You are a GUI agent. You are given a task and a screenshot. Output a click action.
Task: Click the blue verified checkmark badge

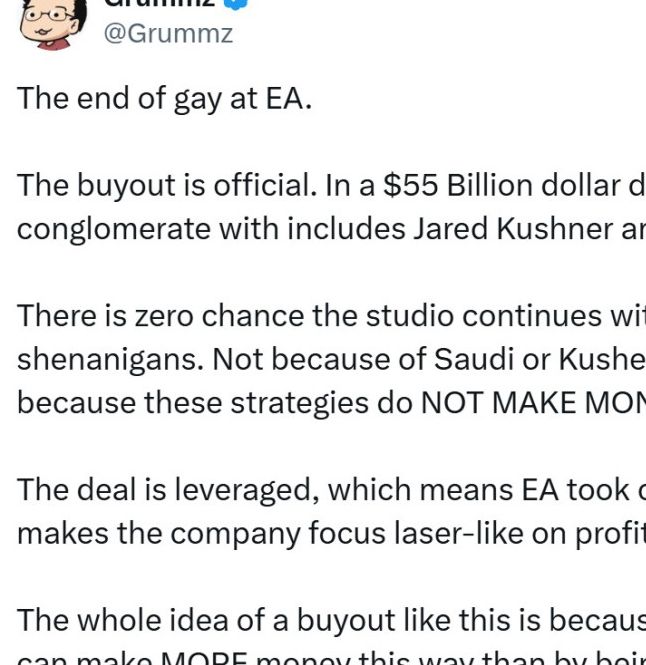coord(237,3)
